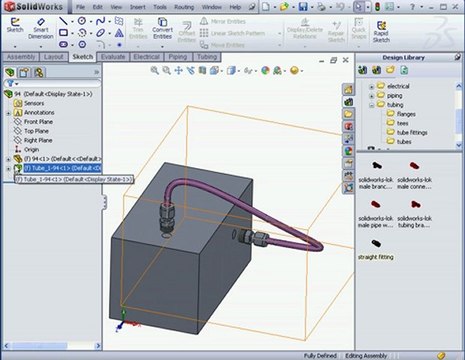Select the Line sketch tool
Viewport: 465px width, 360px height.
click(63, 21)
